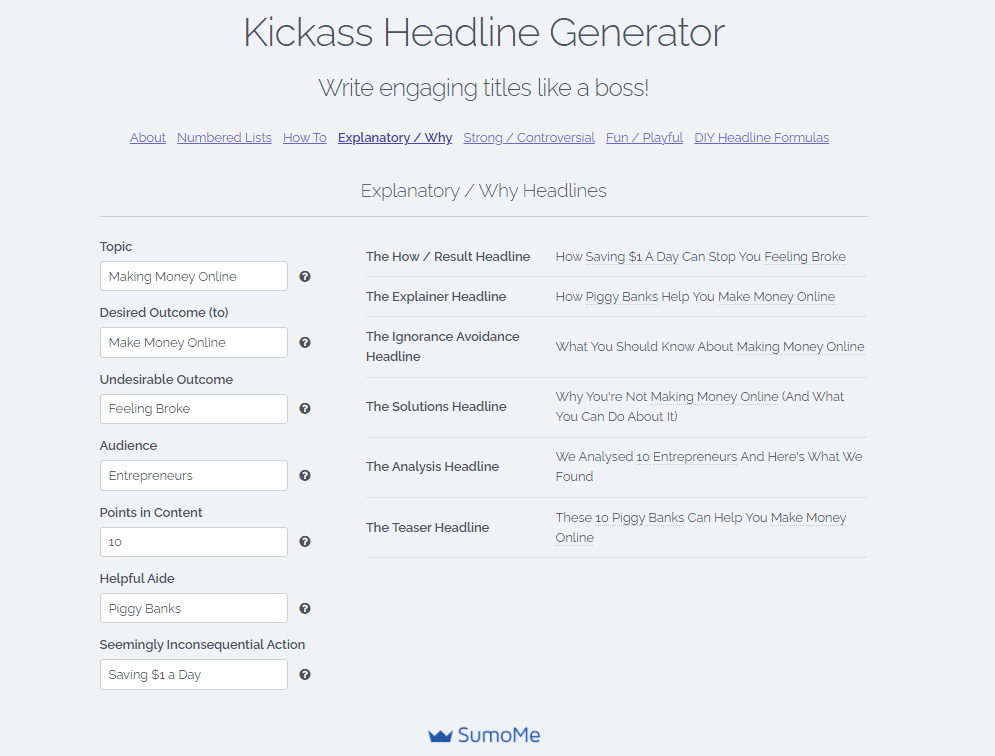Click help icon next to Desired Outcome
This screenshot has width=995, height=756.
click(x=305, y=342)
